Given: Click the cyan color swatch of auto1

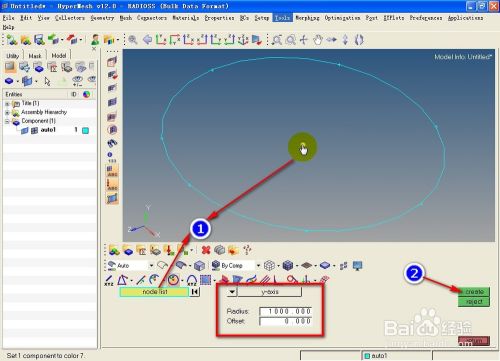Looking at the screenshot, I should 85,131.
